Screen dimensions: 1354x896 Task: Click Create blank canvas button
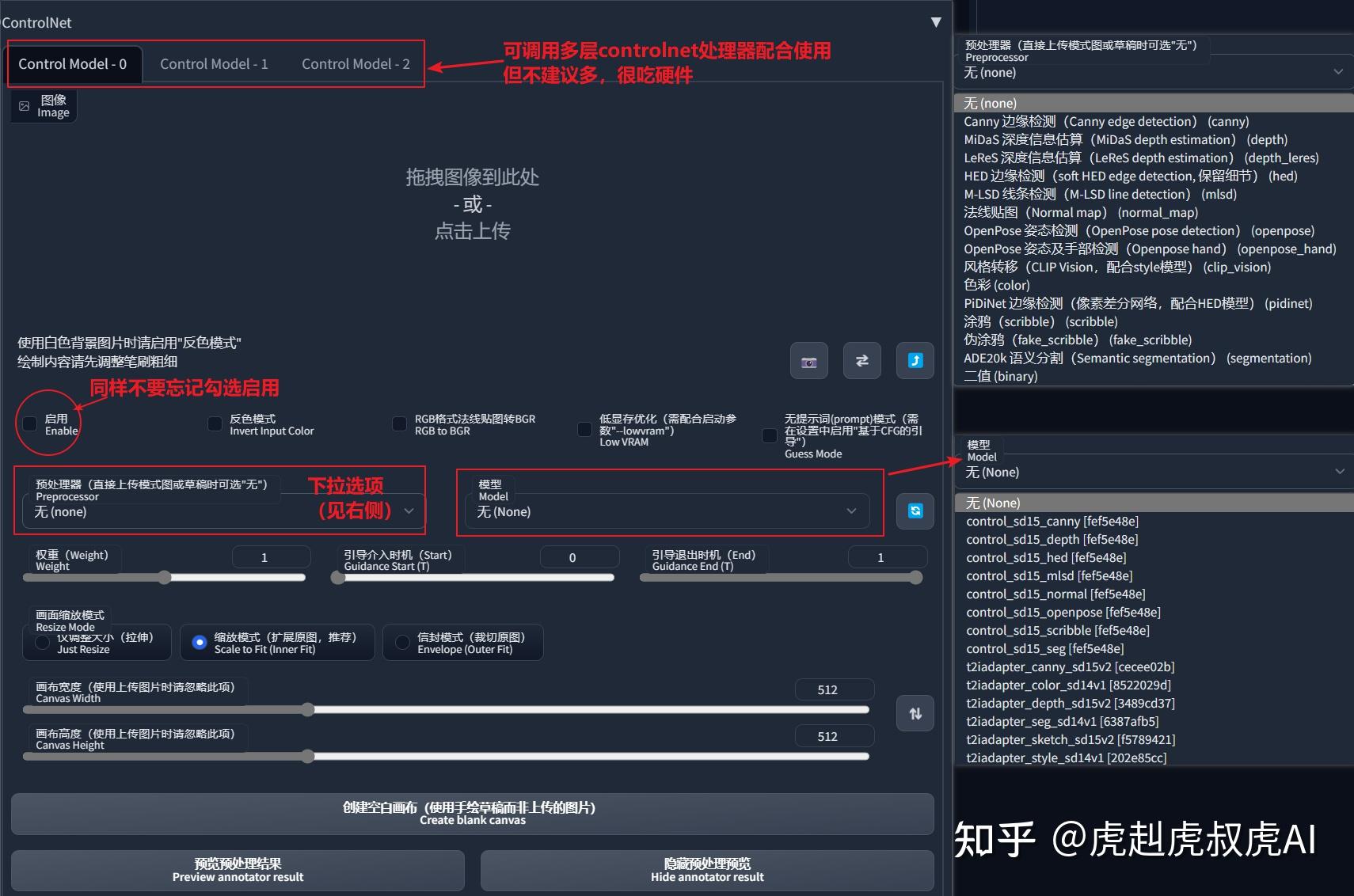(473, 814)
